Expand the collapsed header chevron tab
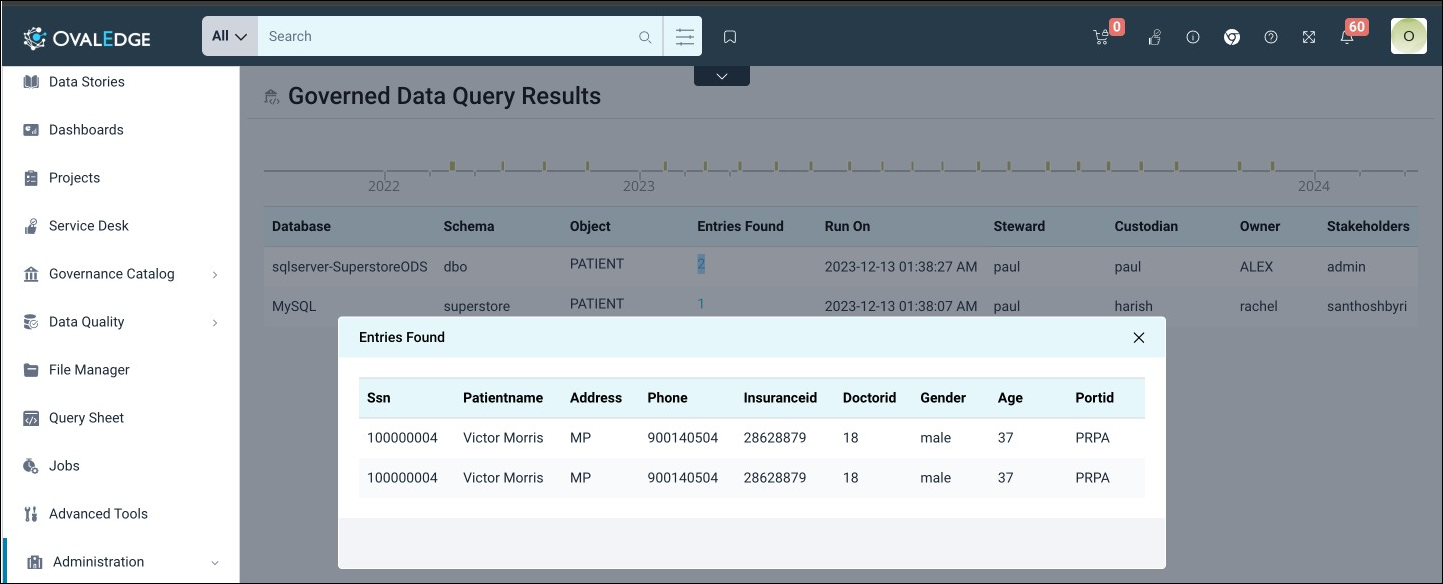 [x=722, y=76]
